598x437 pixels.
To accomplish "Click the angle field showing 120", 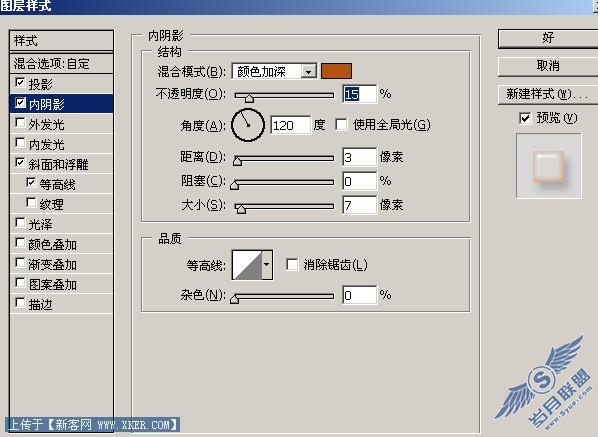I will point(291,125).
